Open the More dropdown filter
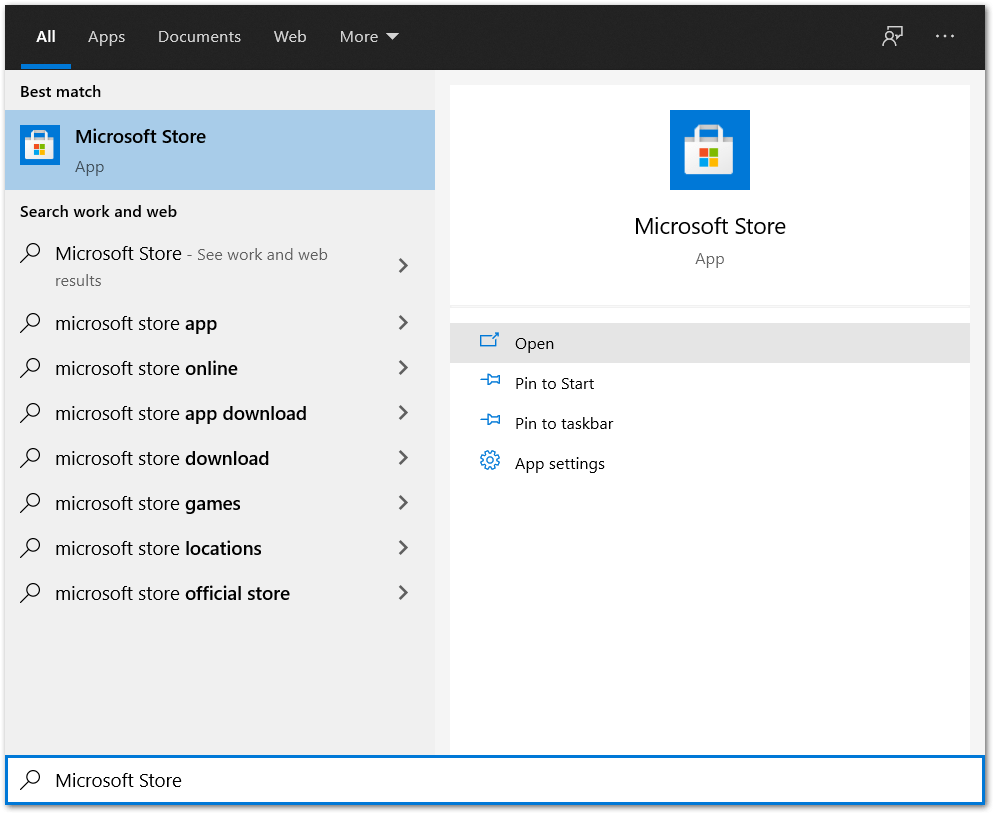This screenshot has height=814, width=994. click(x=369, y=37)
